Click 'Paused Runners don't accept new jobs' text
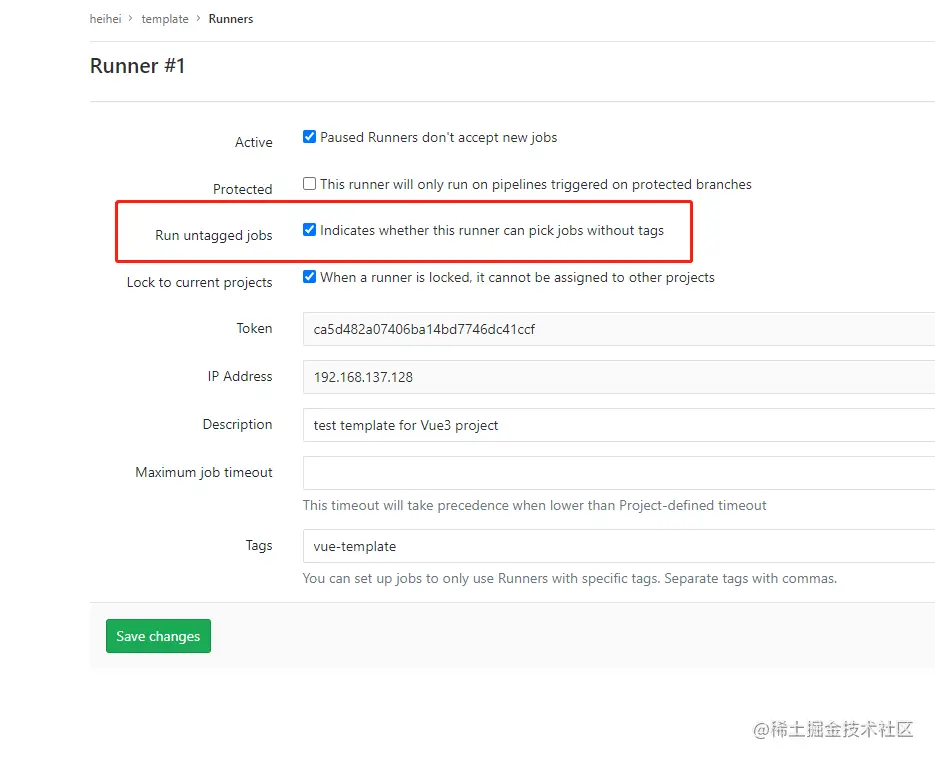This screenshot has height=761, width=935. pyautogui.click(x=438, y=138)
